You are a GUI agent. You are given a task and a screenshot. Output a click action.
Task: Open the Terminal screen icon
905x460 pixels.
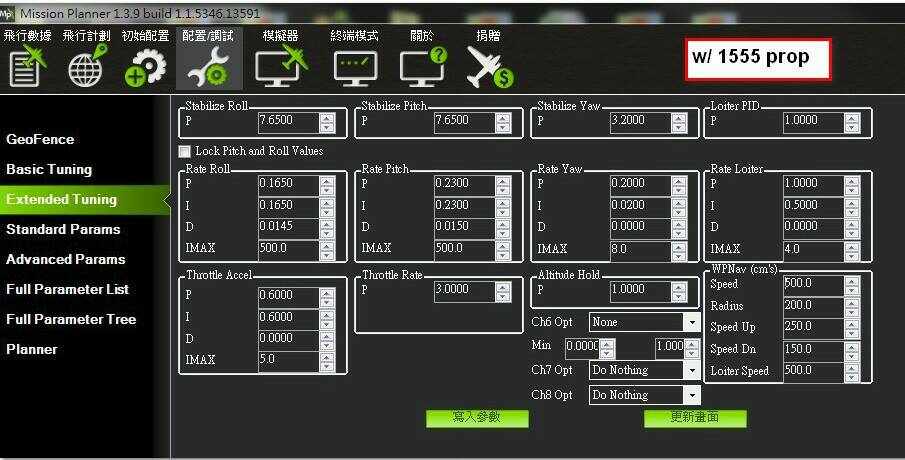(354, 66)
